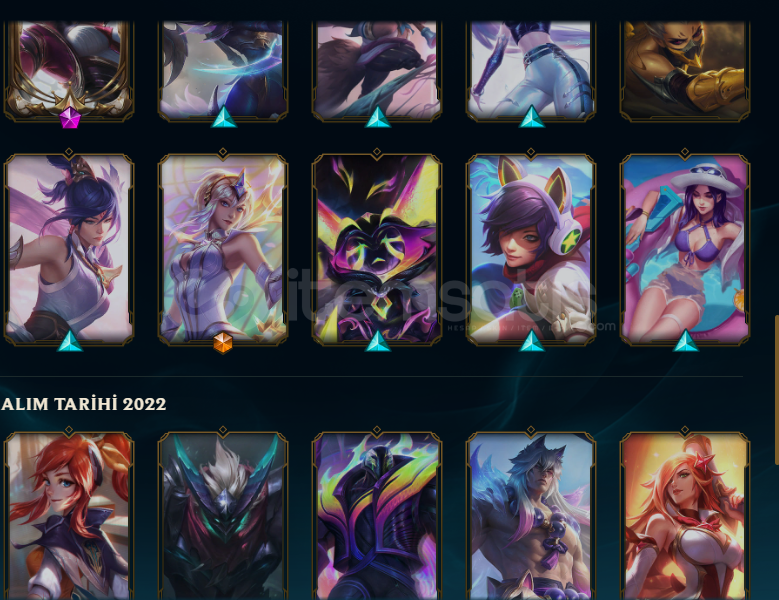
Task: Click the ALIM TARİHİ 2022 section header
Action: pos(83,403)
